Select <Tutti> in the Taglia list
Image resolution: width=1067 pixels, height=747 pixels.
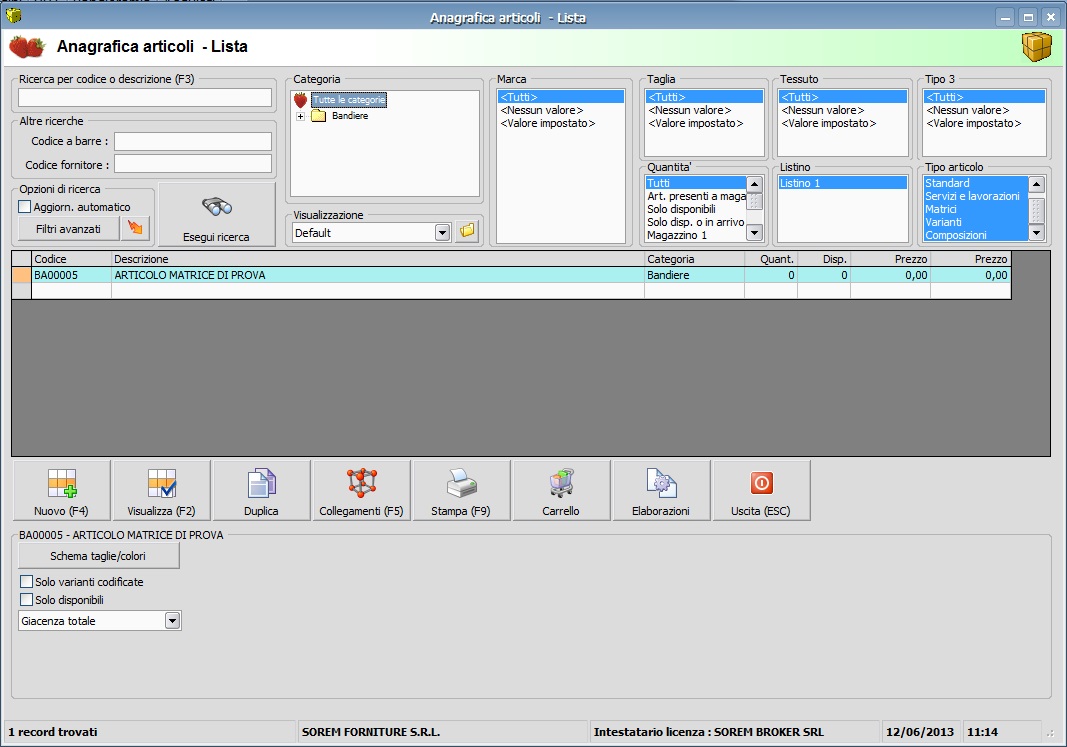point(704,97)
